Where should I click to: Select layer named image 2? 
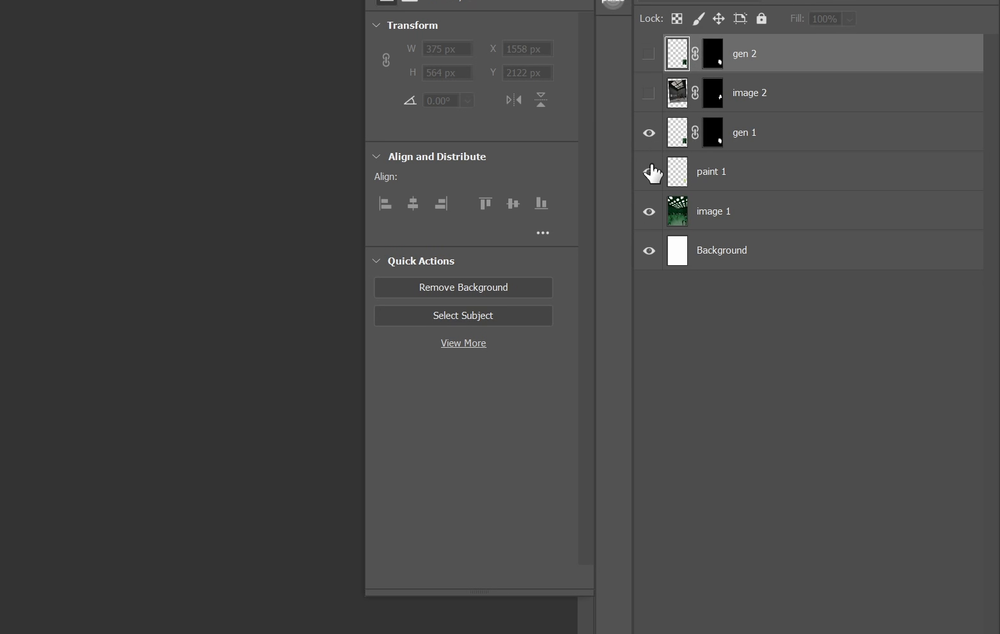(749, 93)
